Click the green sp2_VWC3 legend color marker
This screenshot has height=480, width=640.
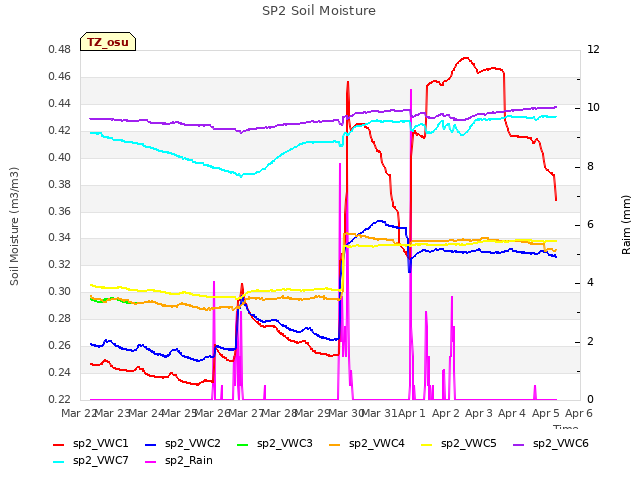point(242,444)
